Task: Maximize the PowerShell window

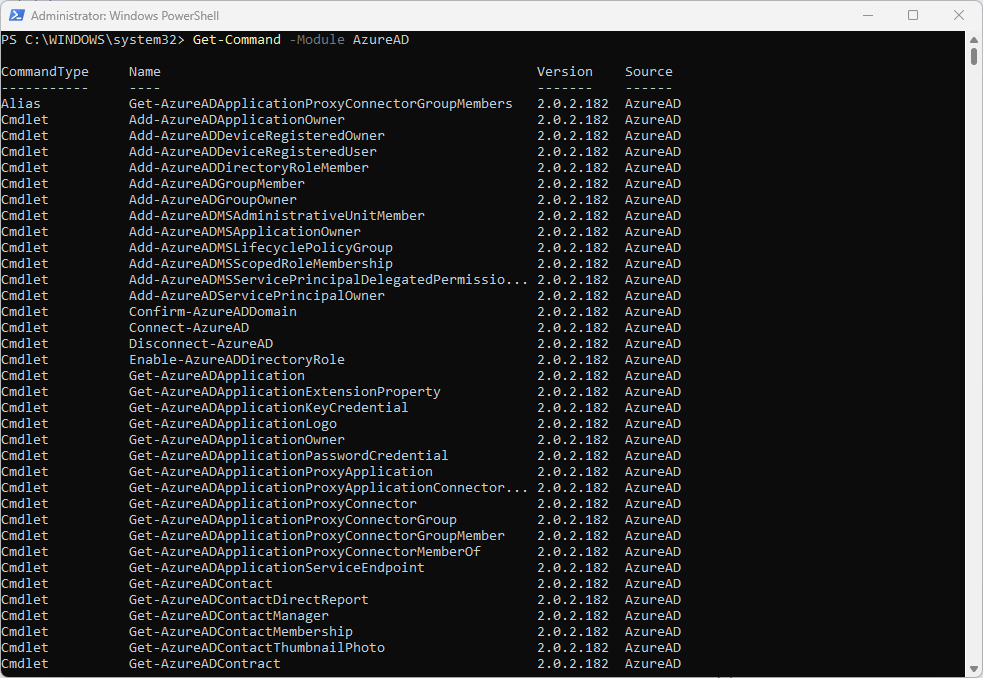Action: pyautogui.click(x=913, y=15)
